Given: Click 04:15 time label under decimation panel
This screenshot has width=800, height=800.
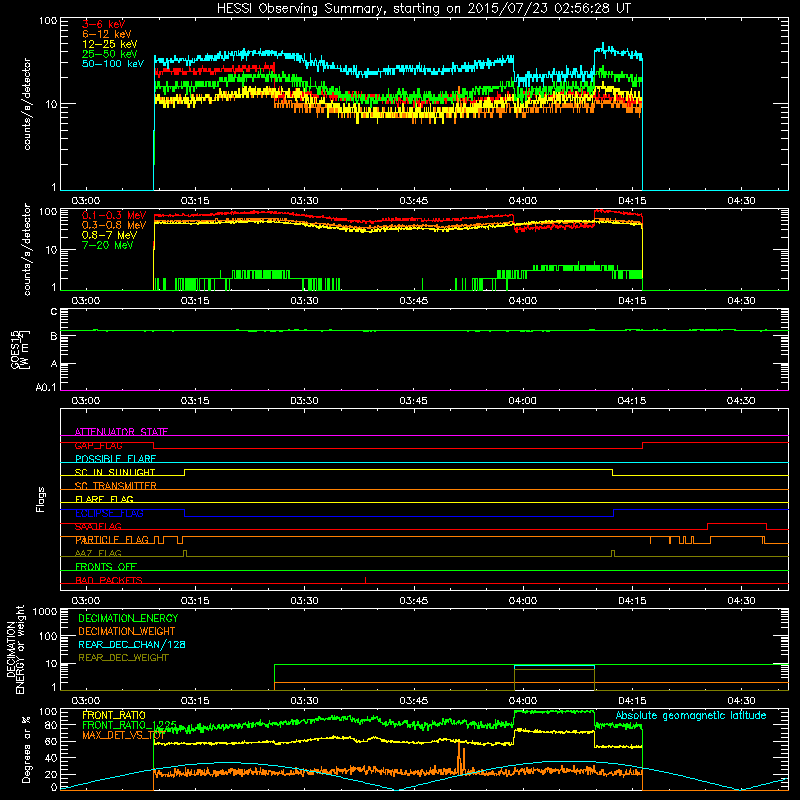Looking at the screenshot, I should (x=632, y=701).
